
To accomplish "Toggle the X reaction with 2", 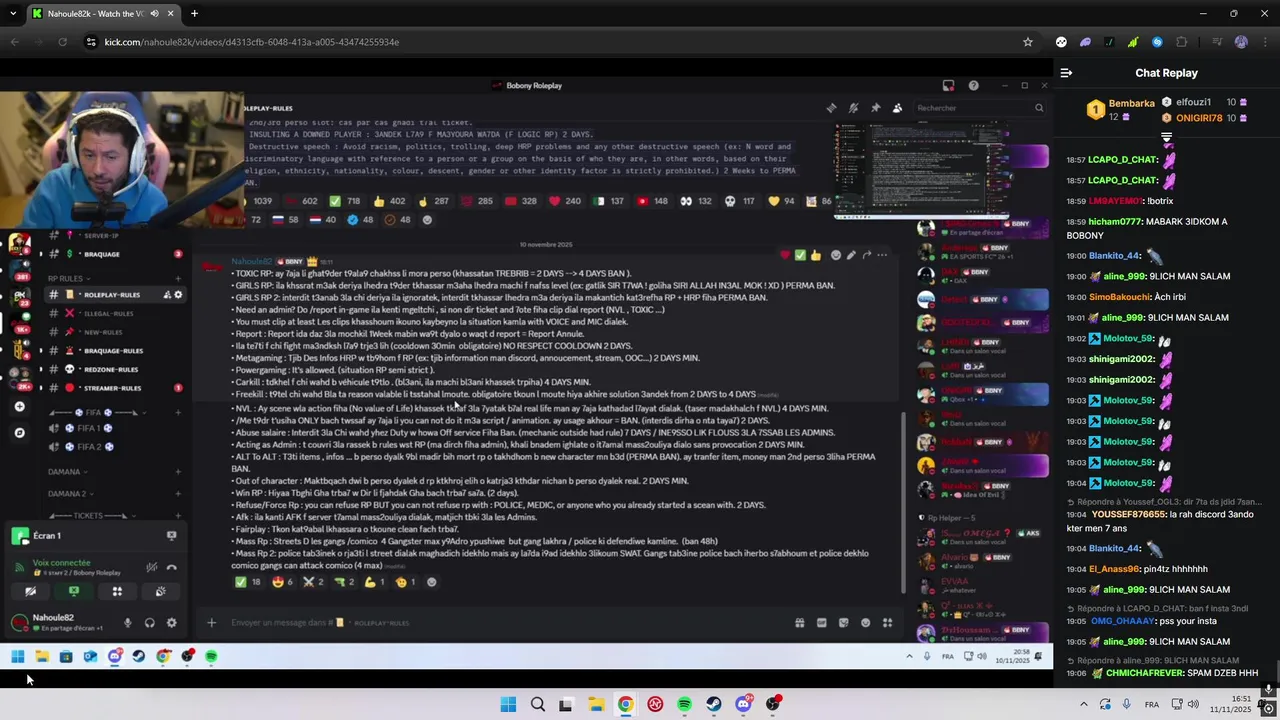I will (313, 582).
